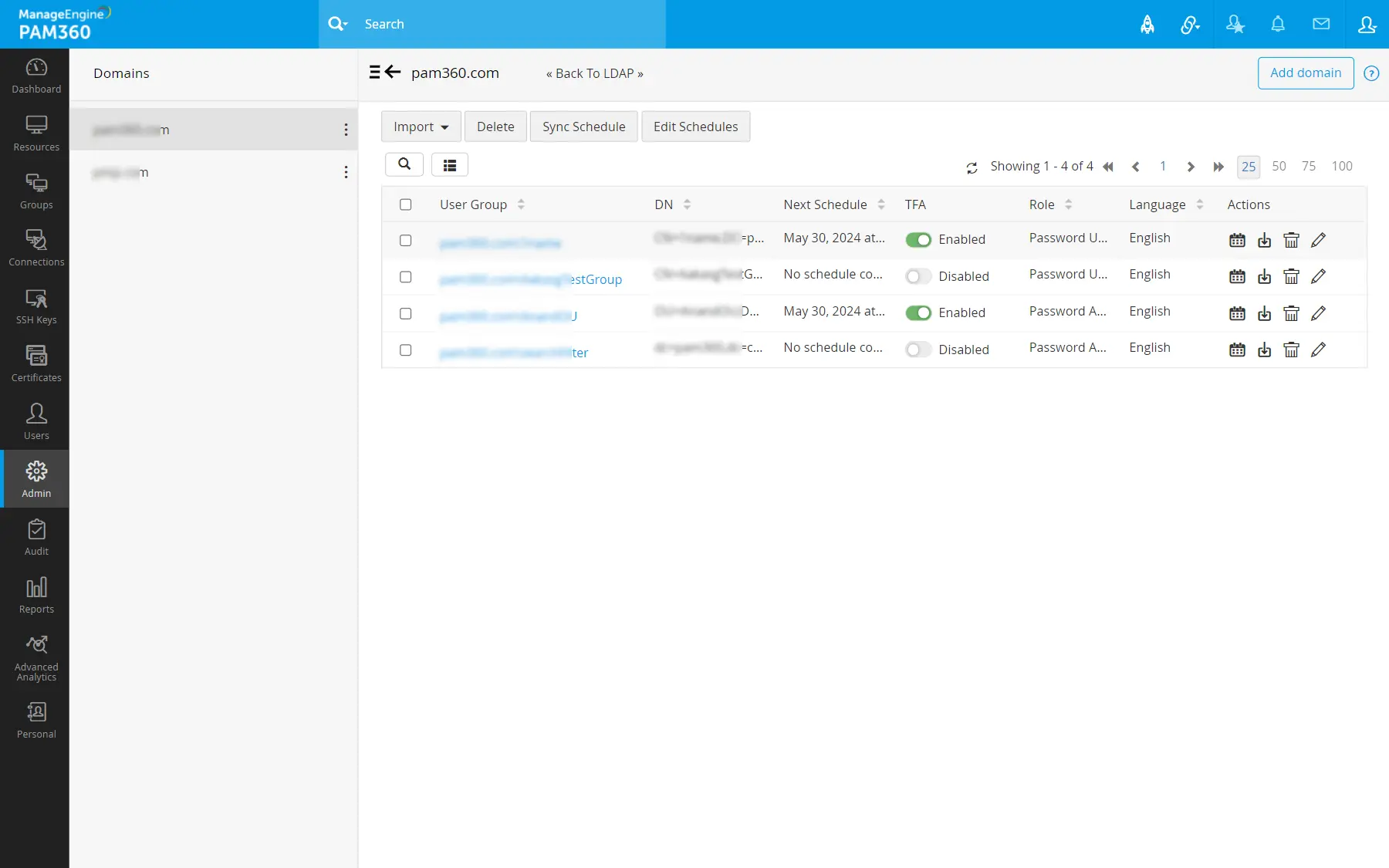
Task: Select all user groups with header checkbox
Action: coord(407,204)
